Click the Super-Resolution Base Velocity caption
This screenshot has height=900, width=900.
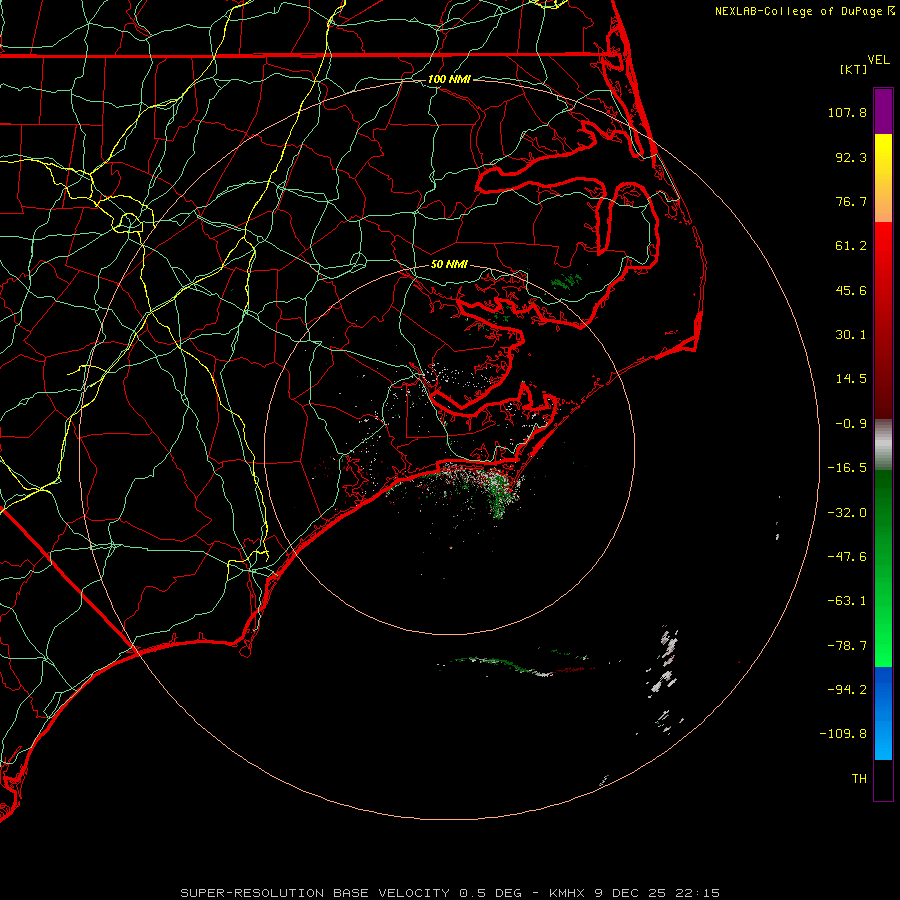449,893
